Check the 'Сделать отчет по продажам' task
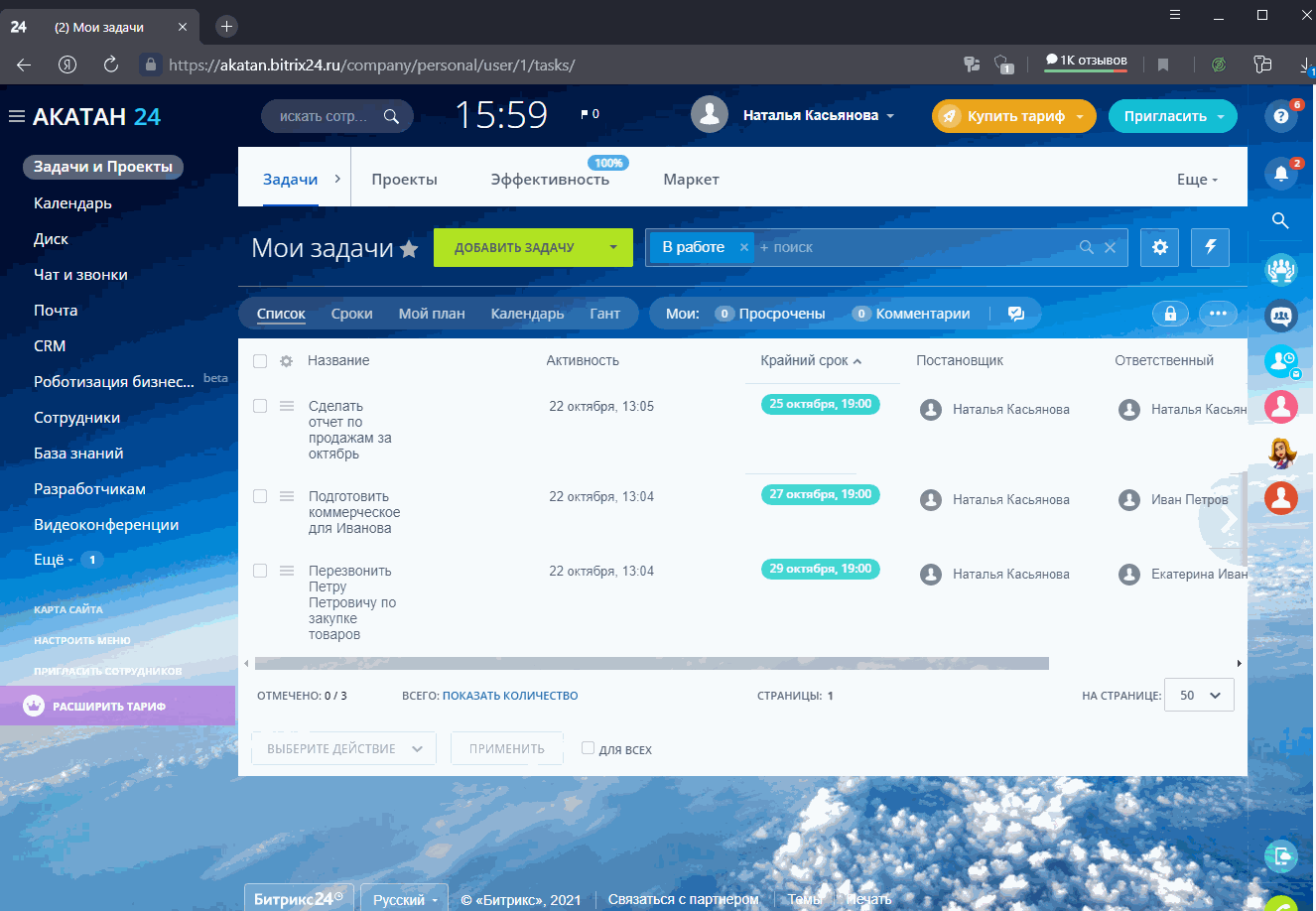 (260, 406)
